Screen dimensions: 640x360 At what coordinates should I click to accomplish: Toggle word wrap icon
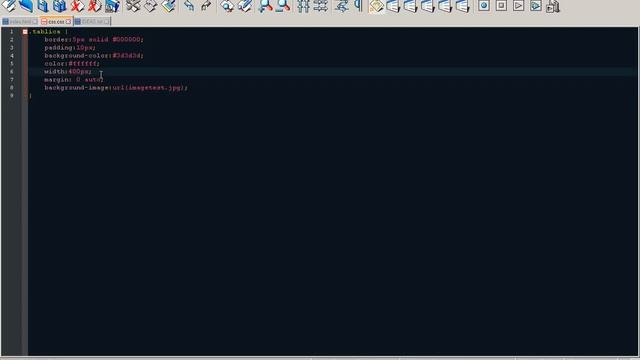[341, 6]
